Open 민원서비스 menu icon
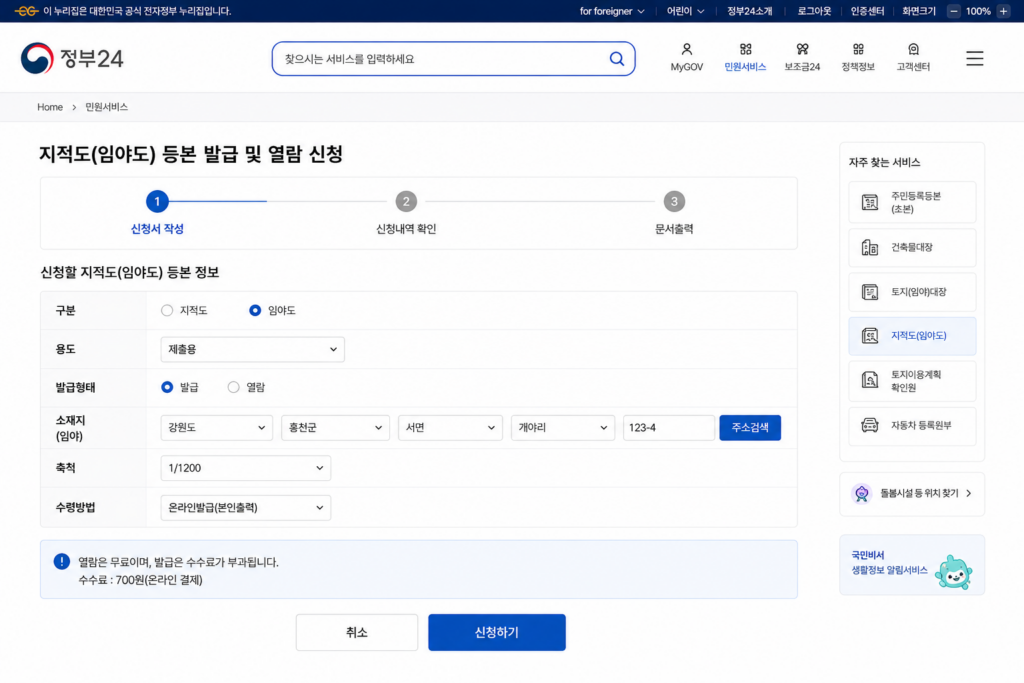Image resolution: width=1024 pixels, height=683 pixels. click(745, 50)
